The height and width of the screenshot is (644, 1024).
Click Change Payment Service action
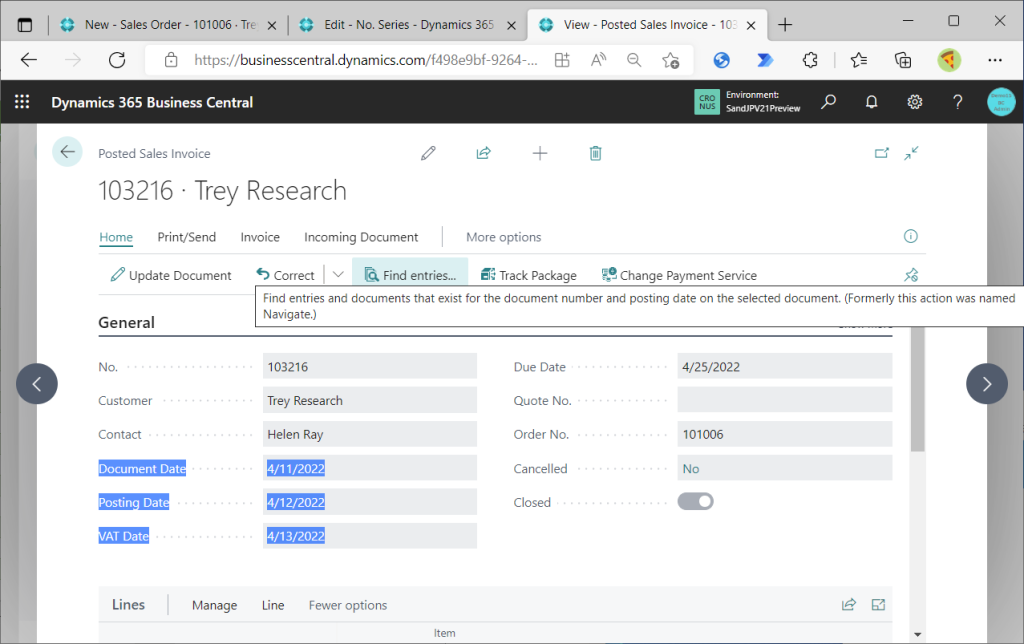pyautogui.click(x=679, y=275)
